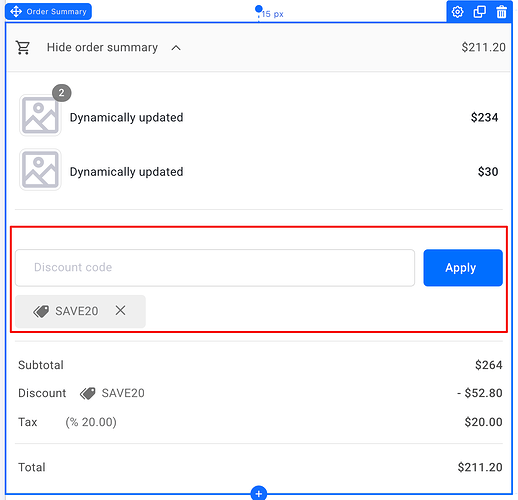
Task: Click the tag icon beside Discount row
Action: point(88,393)
